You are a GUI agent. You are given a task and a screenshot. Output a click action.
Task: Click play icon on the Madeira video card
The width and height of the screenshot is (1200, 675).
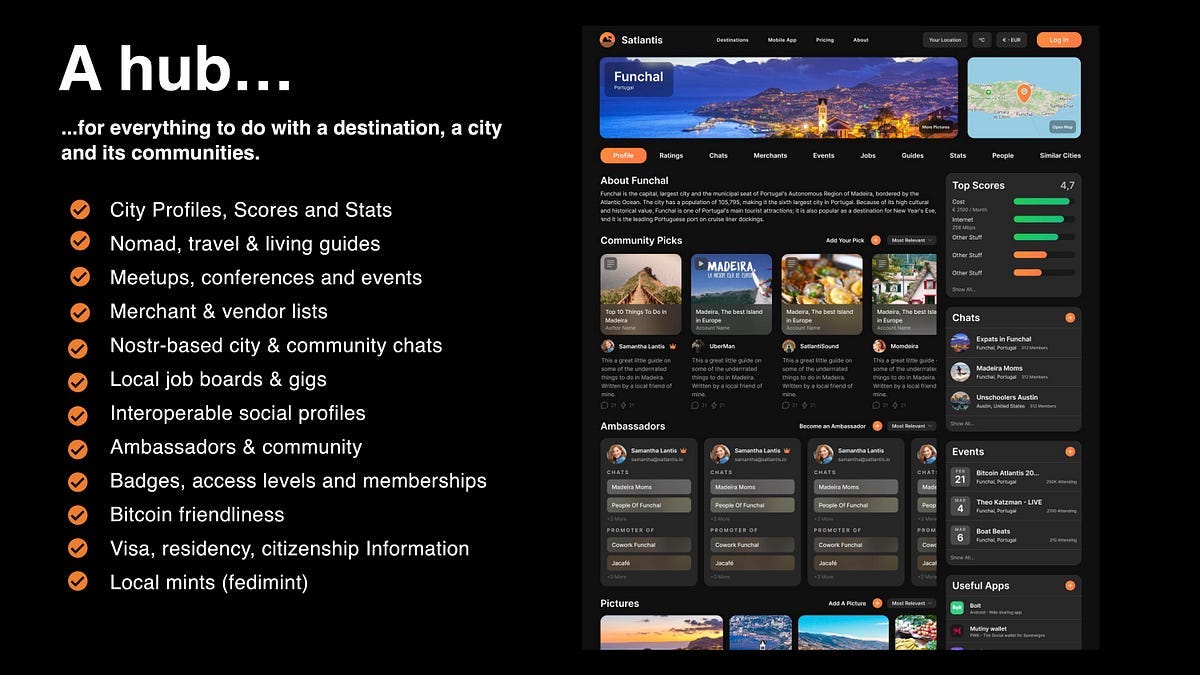(x=701, y=264)
